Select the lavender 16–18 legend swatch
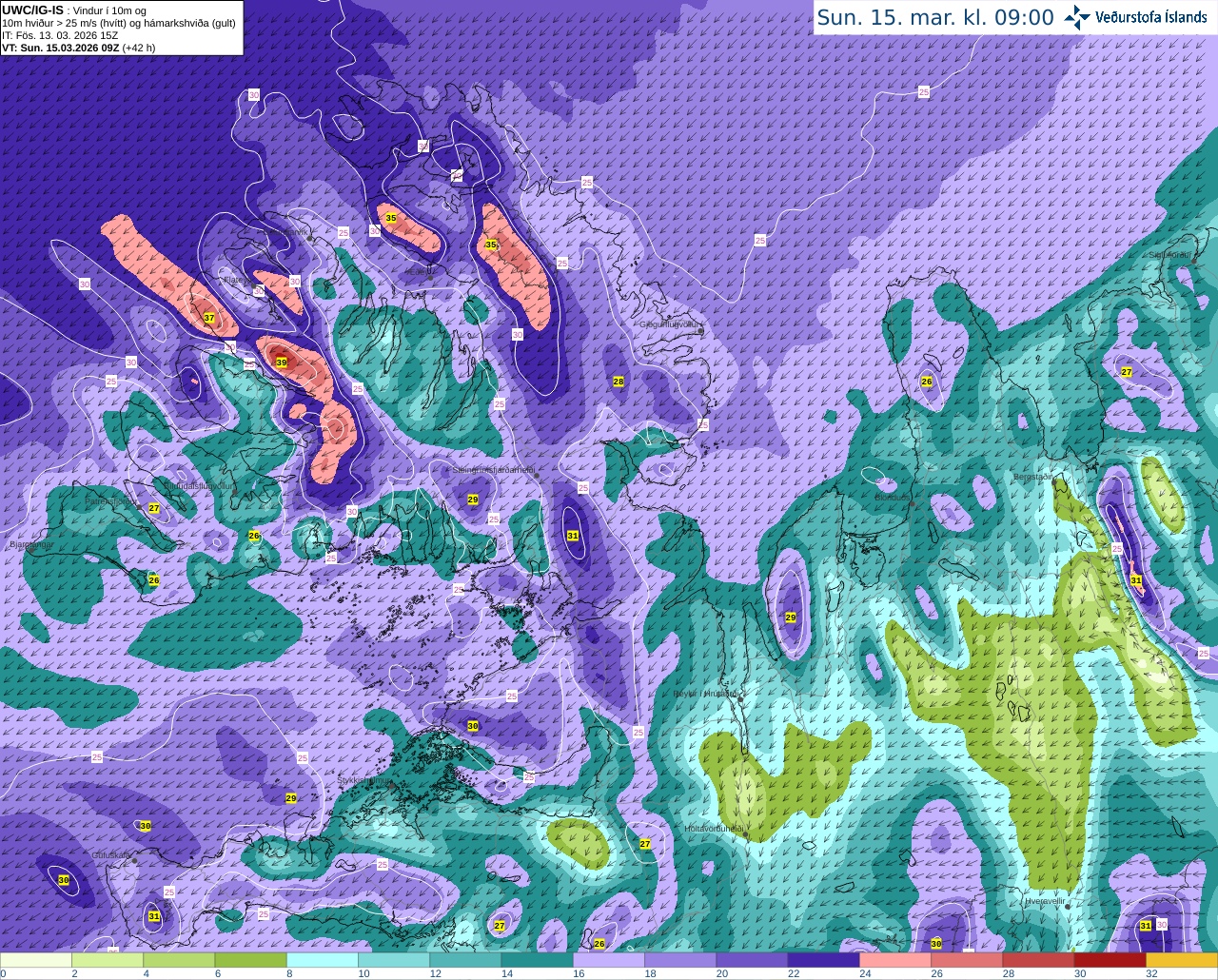 pos(609,960)
